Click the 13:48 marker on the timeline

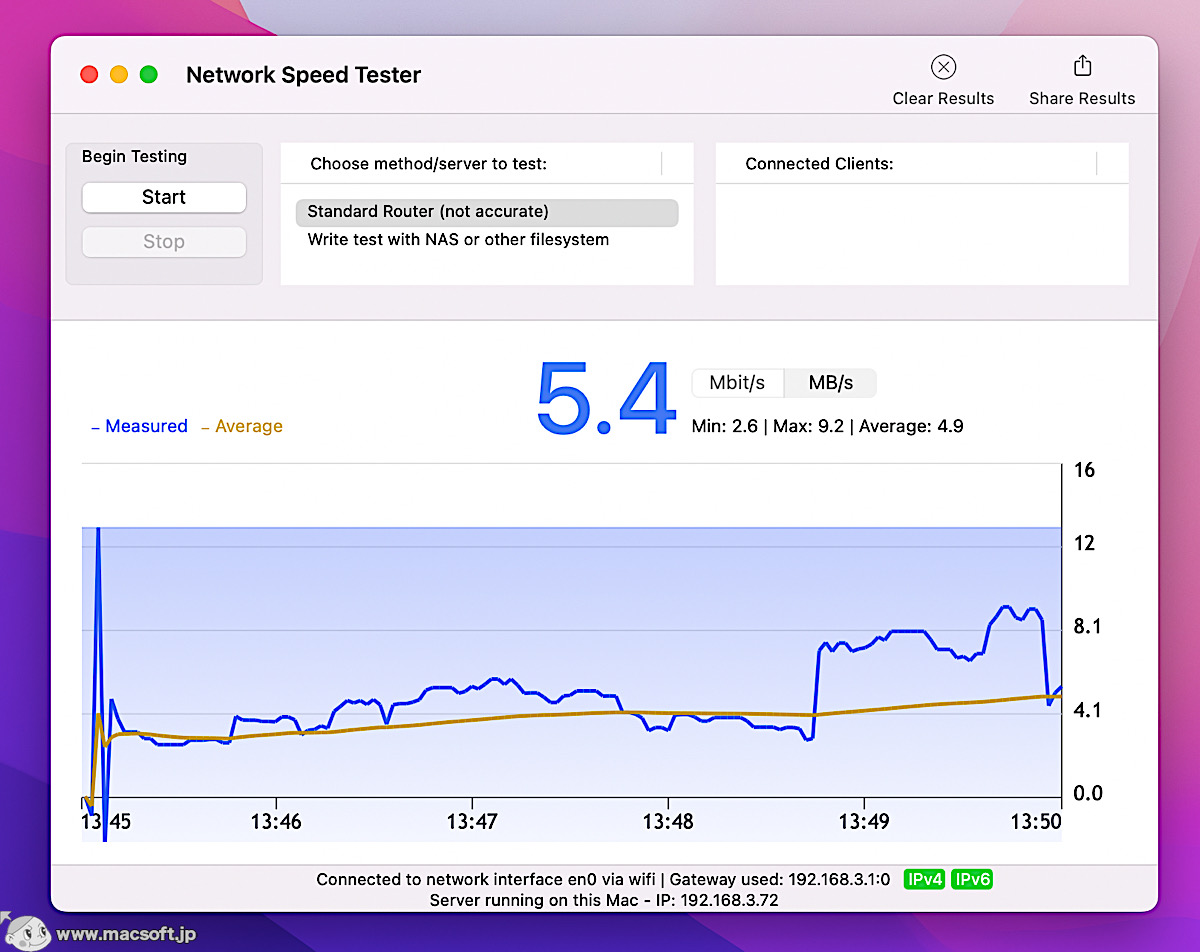pos(667,821)
